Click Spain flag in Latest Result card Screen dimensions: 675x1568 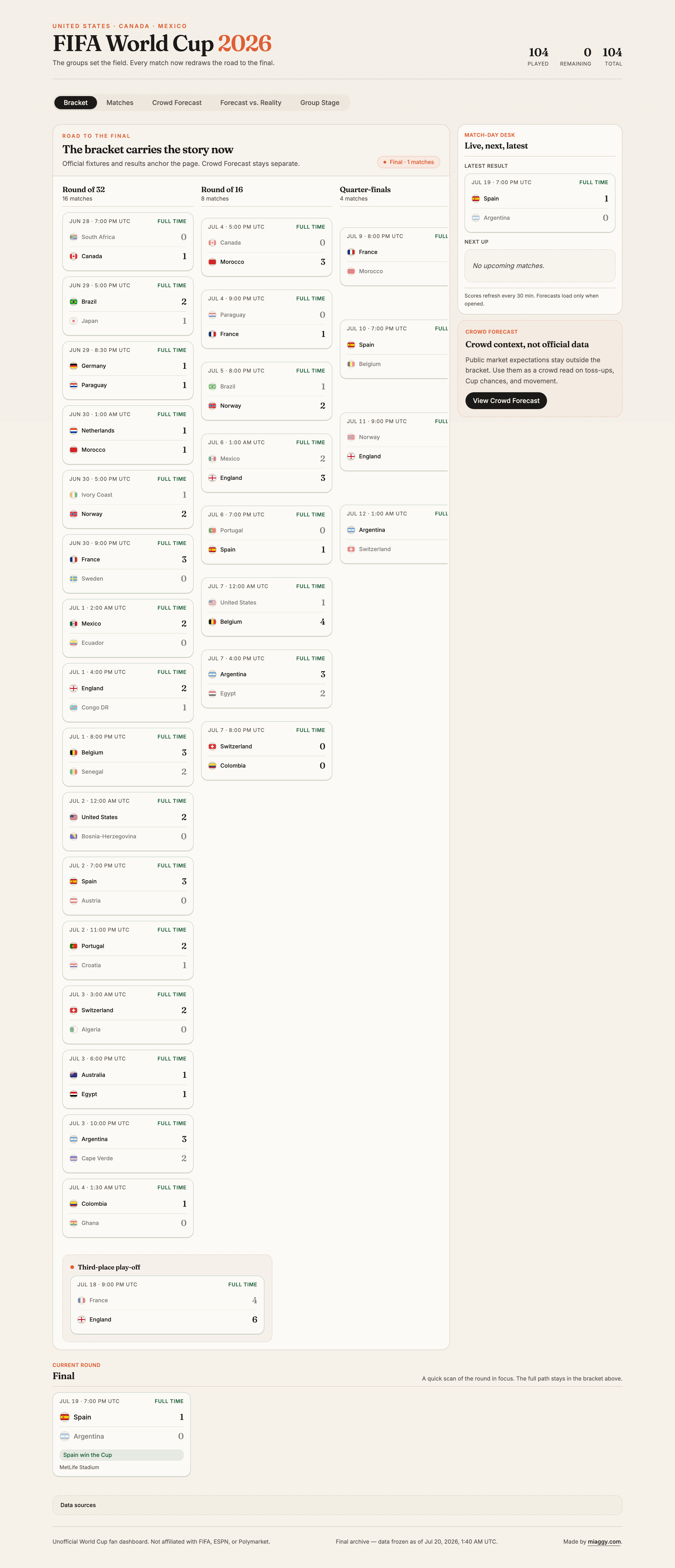pyautogui.click(x=476, y=198)
